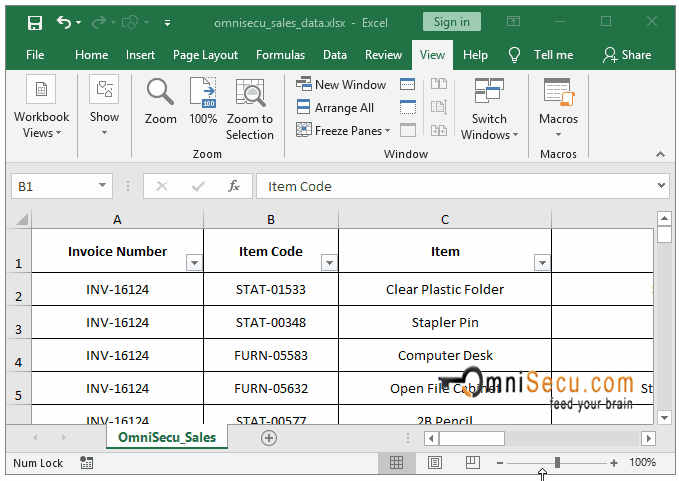The height and width of the screenshot is (481, 679).
Task: Open the Review tab
Action: click(383, 55)
